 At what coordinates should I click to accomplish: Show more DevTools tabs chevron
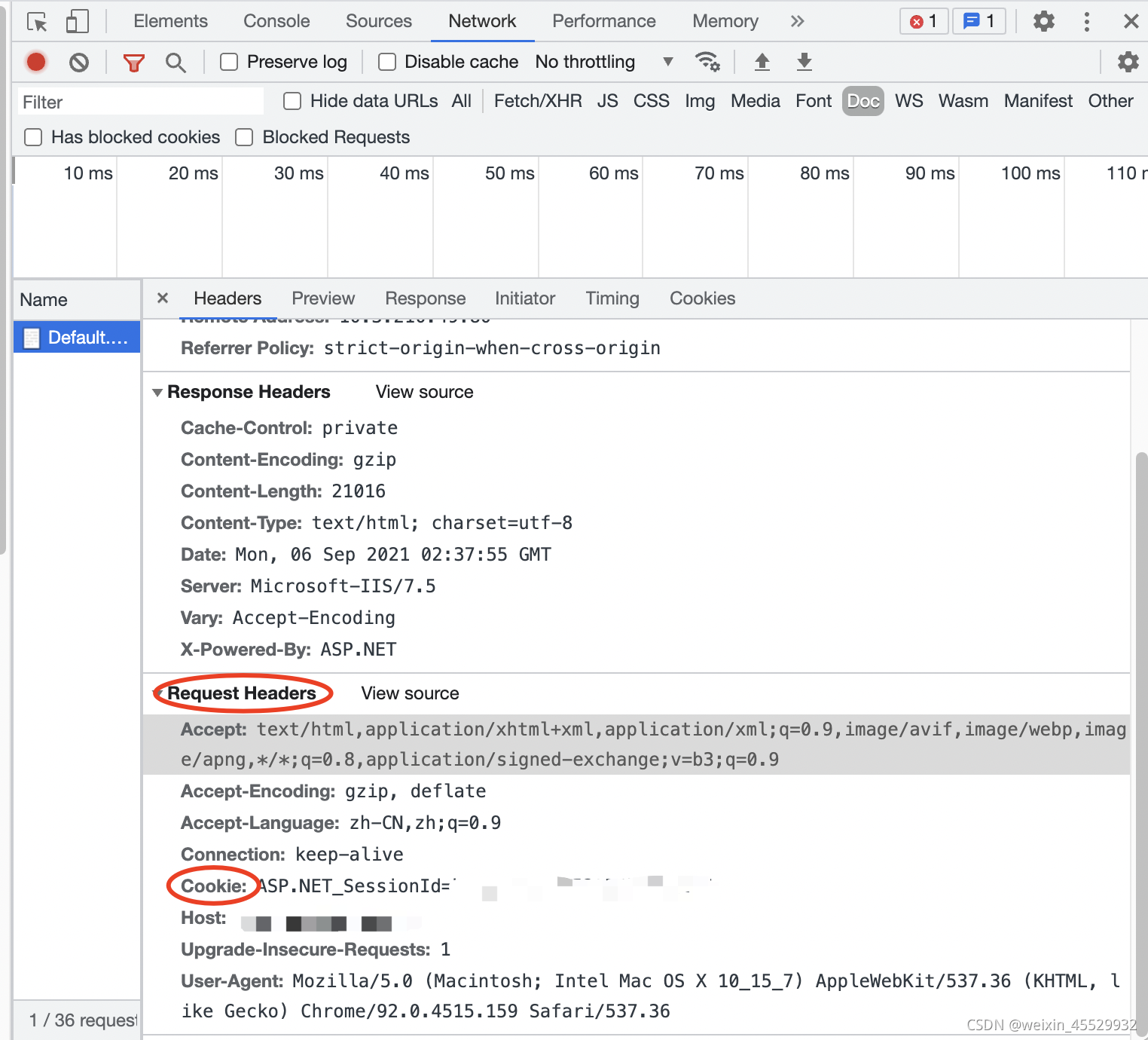pyautogui.click(x=797, y=21)
